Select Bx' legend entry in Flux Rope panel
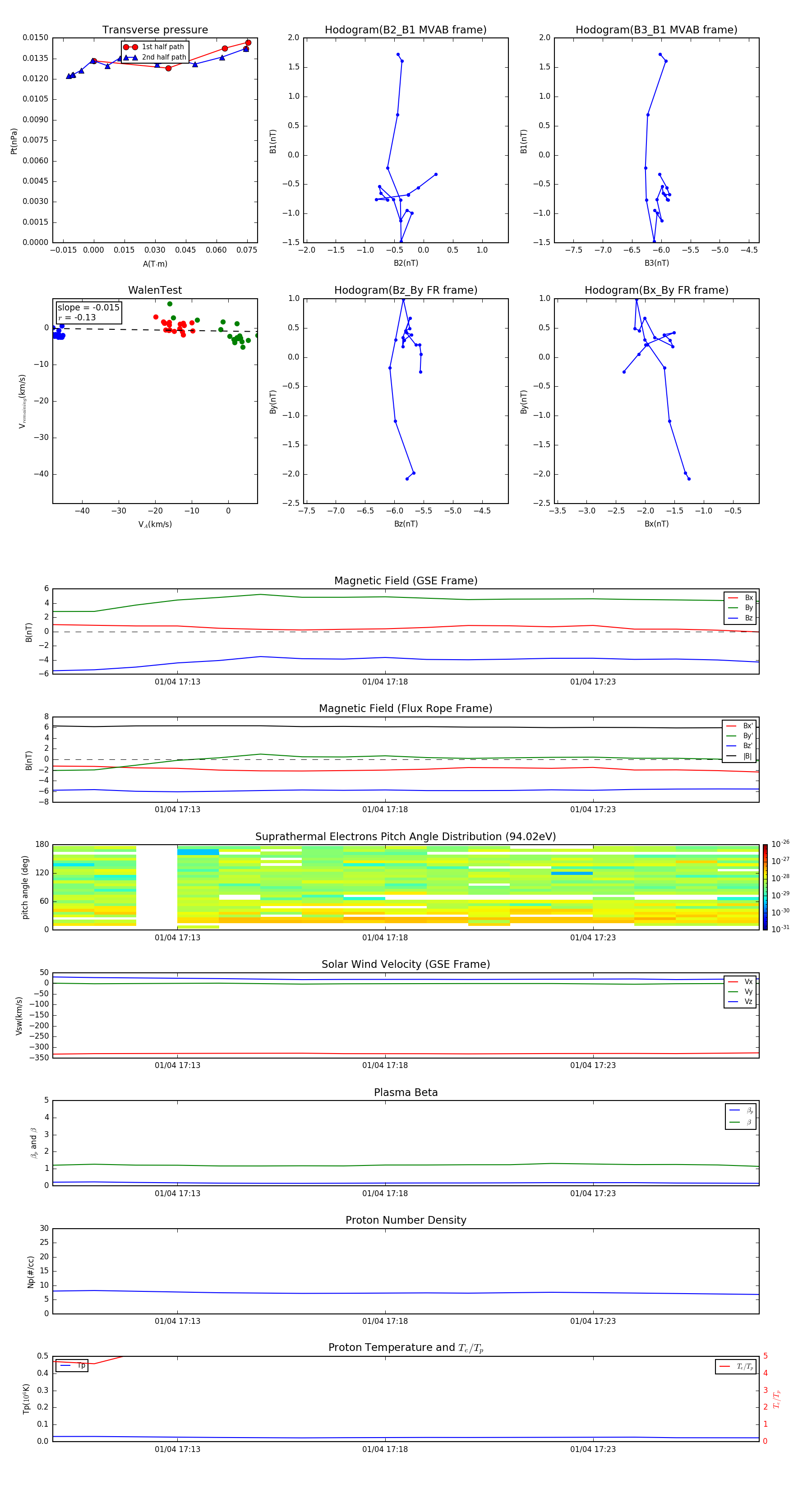812x1489 pixels. coord(739,726)
